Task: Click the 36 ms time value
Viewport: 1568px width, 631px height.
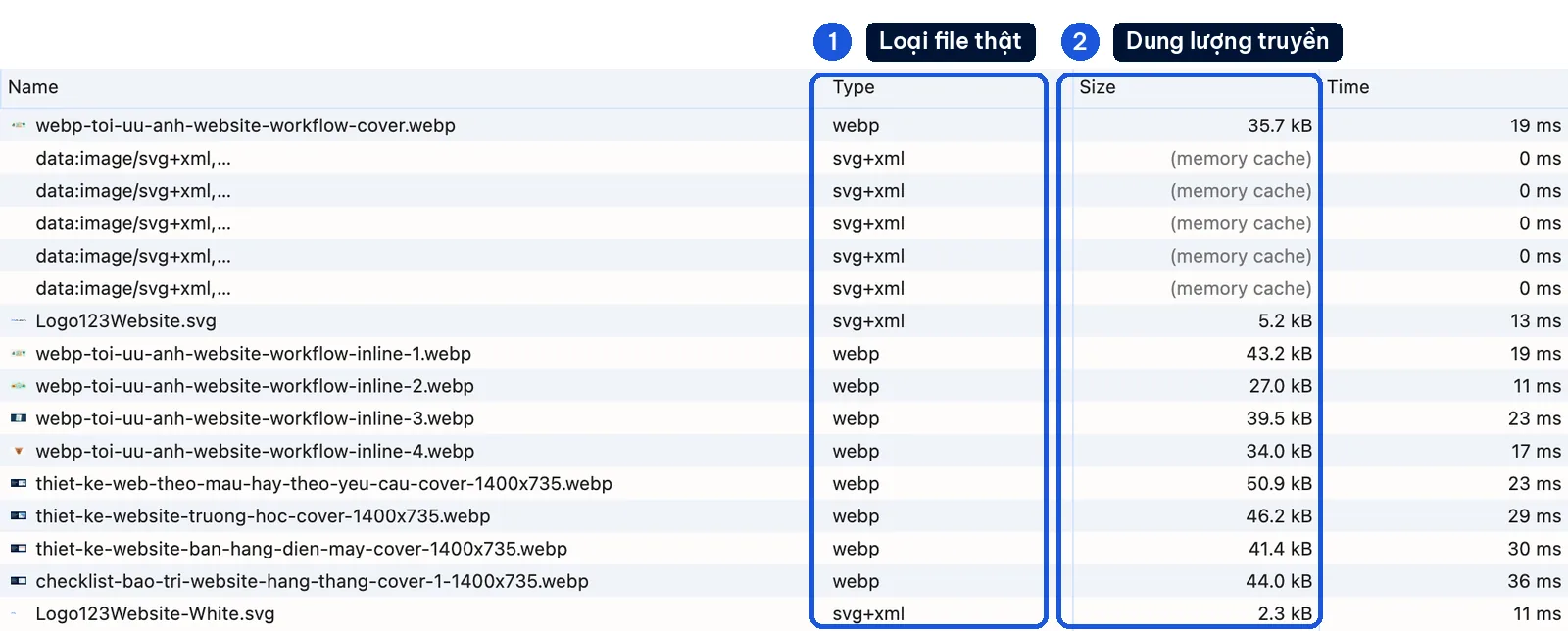Action: tap(1535, 581)
